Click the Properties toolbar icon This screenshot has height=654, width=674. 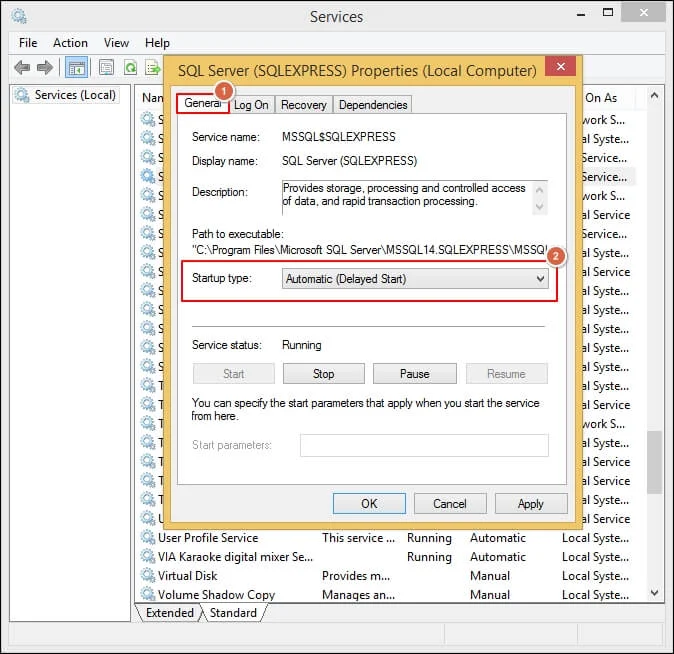pyautogui.click(x=107, y=68)
